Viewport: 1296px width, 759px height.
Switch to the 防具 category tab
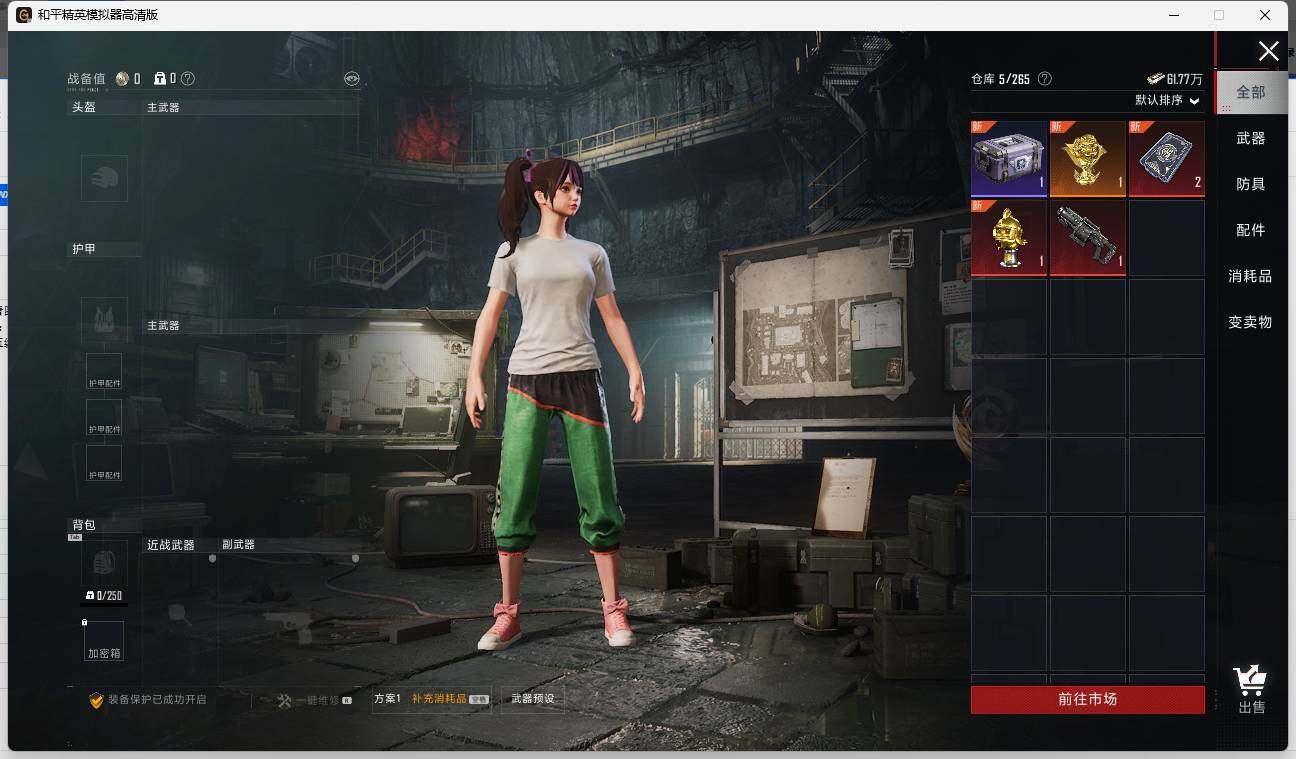[1251, 184]
